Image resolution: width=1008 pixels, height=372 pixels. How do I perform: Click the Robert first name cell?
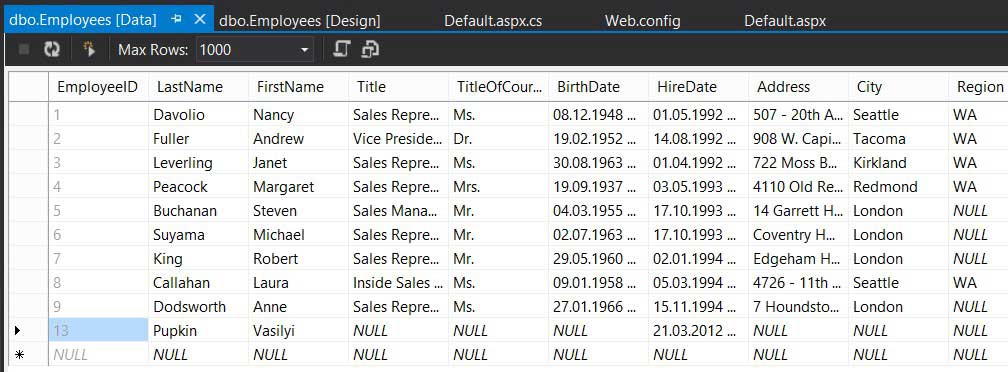[299, 259]
